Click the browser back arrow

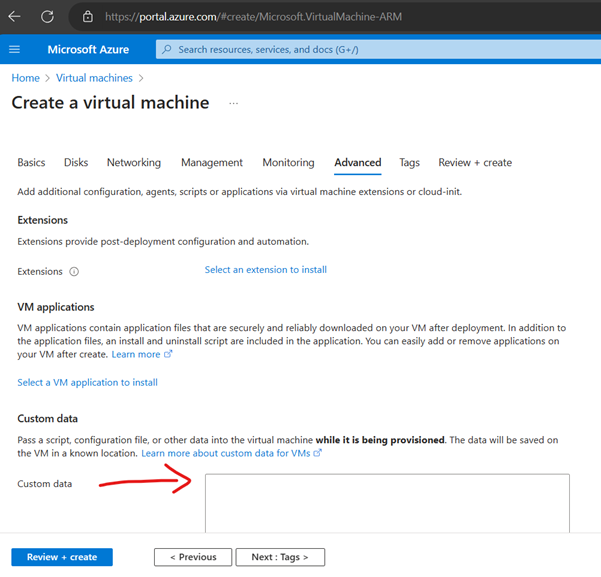(x=15, y=17)
